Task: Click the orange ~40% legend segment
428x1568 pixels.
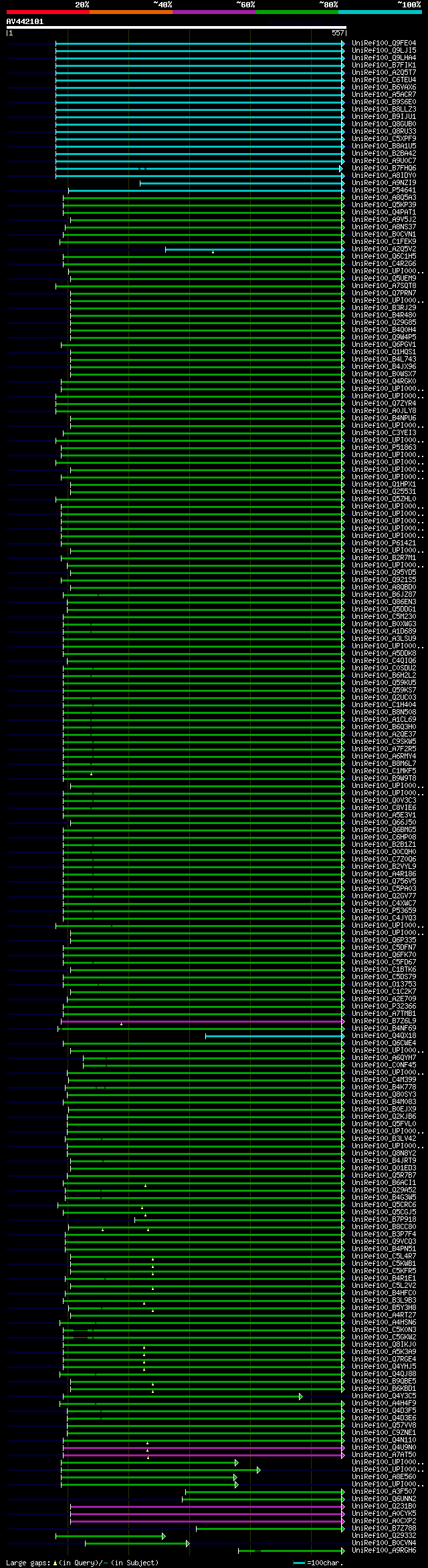Action: click(131, 12)
